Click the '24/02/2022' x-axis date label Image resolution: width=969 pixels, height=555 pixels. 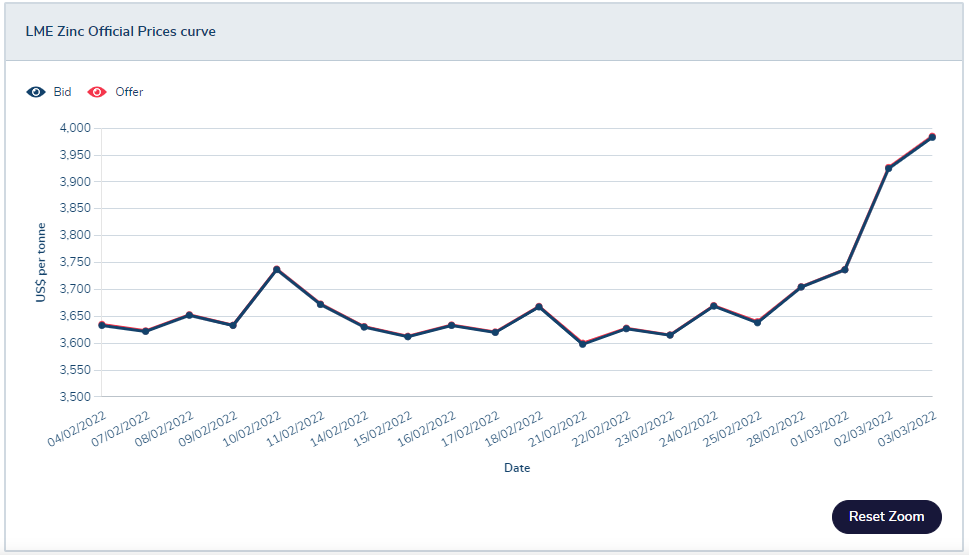[689, 428]
